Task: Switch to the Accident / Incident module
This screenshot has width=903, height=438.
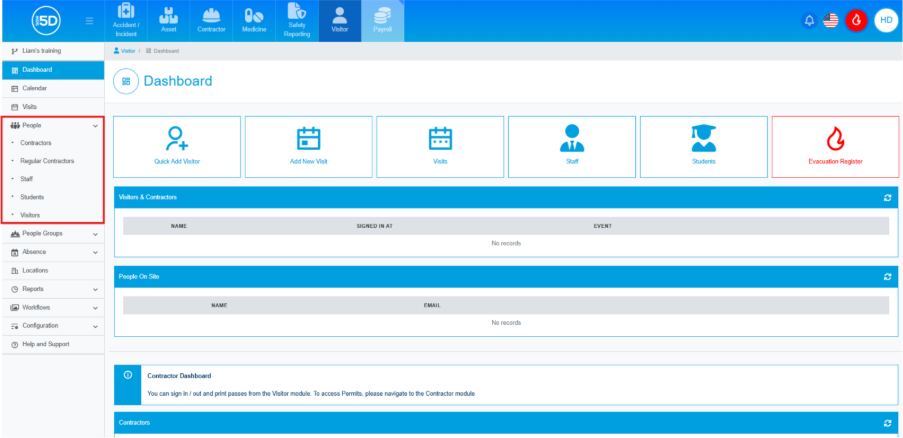Action: (126, 21)
